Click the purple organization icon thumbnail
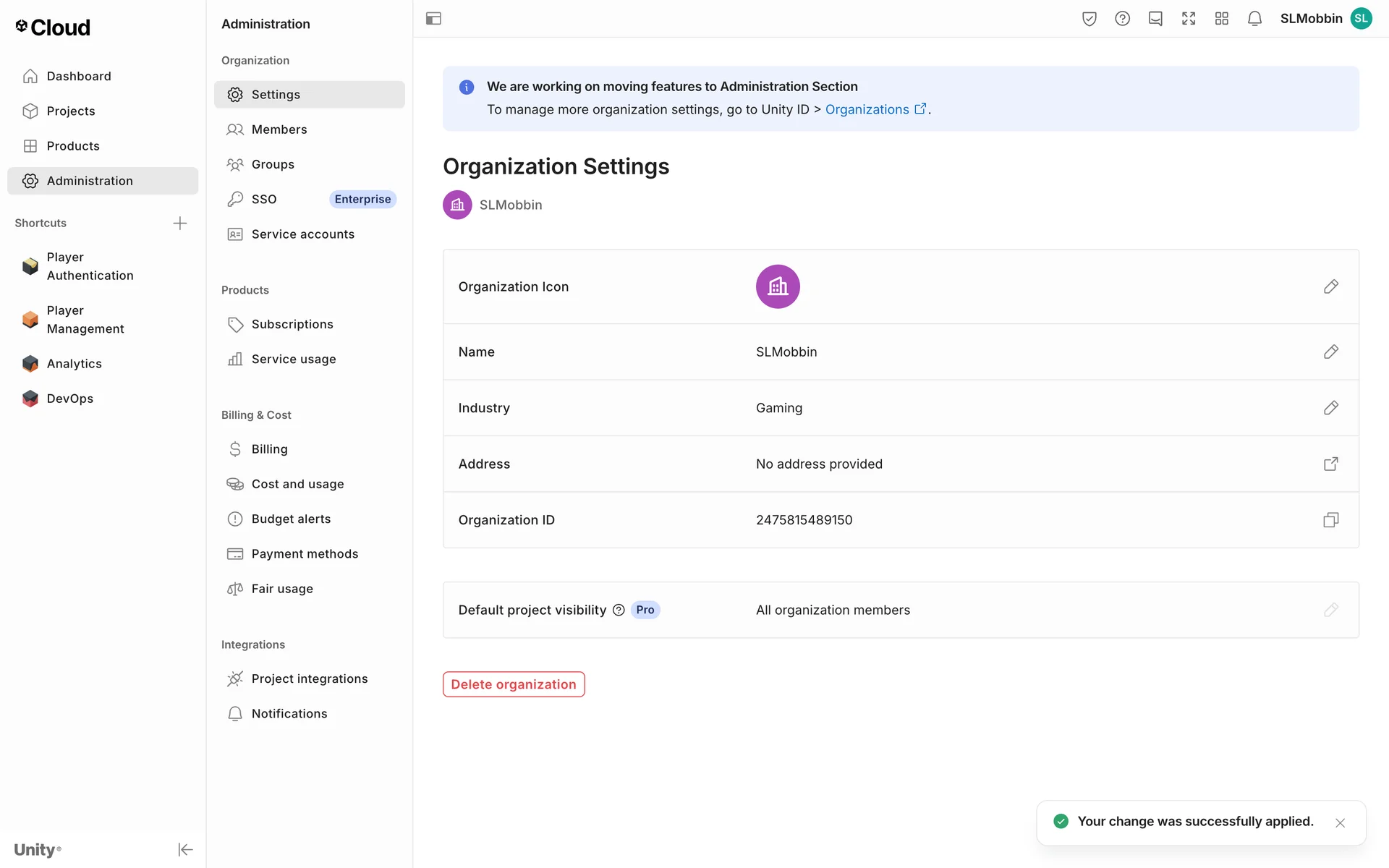 pyautogui.click(x=778, y=286)
